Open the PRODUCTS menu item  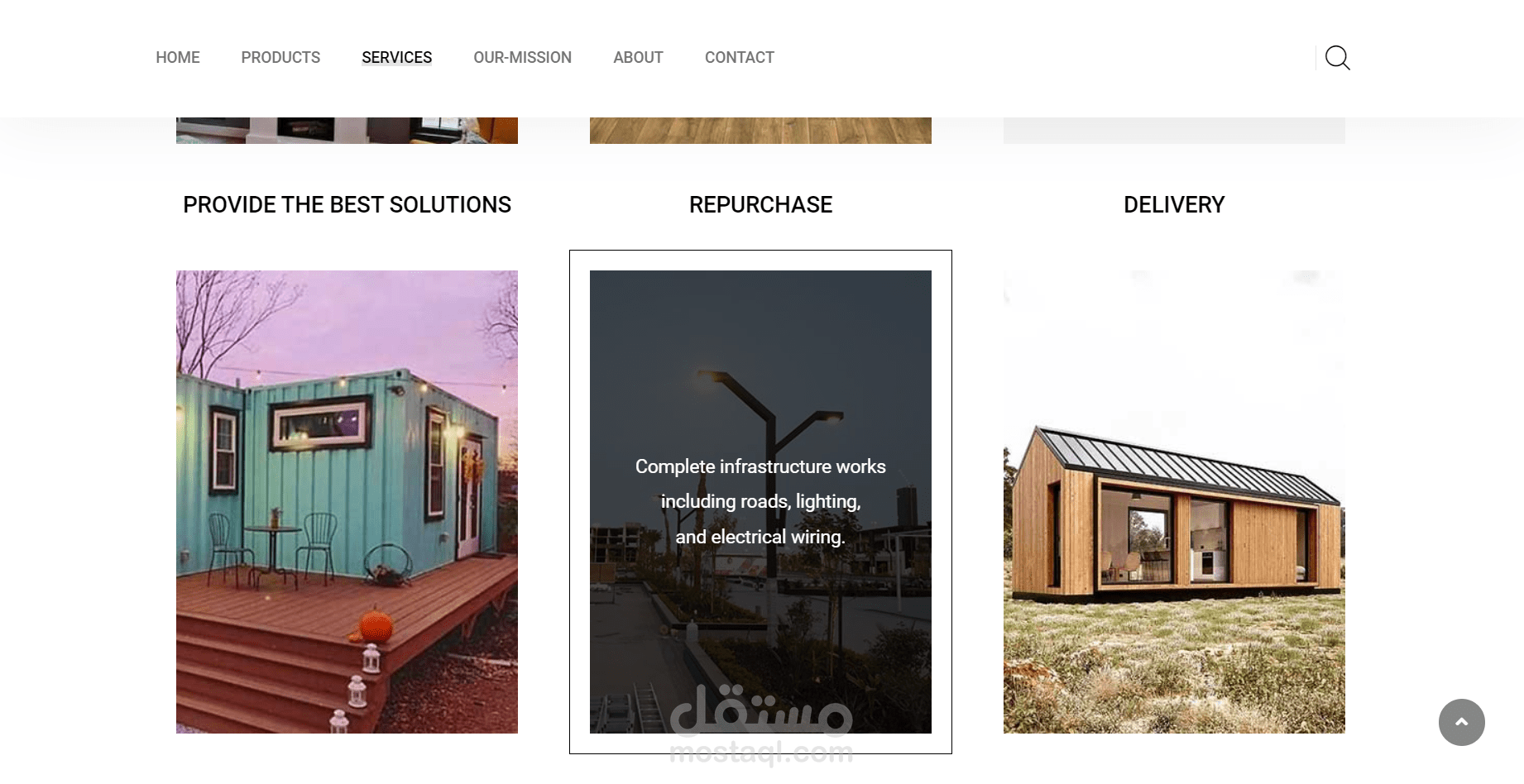click(280, 58)
